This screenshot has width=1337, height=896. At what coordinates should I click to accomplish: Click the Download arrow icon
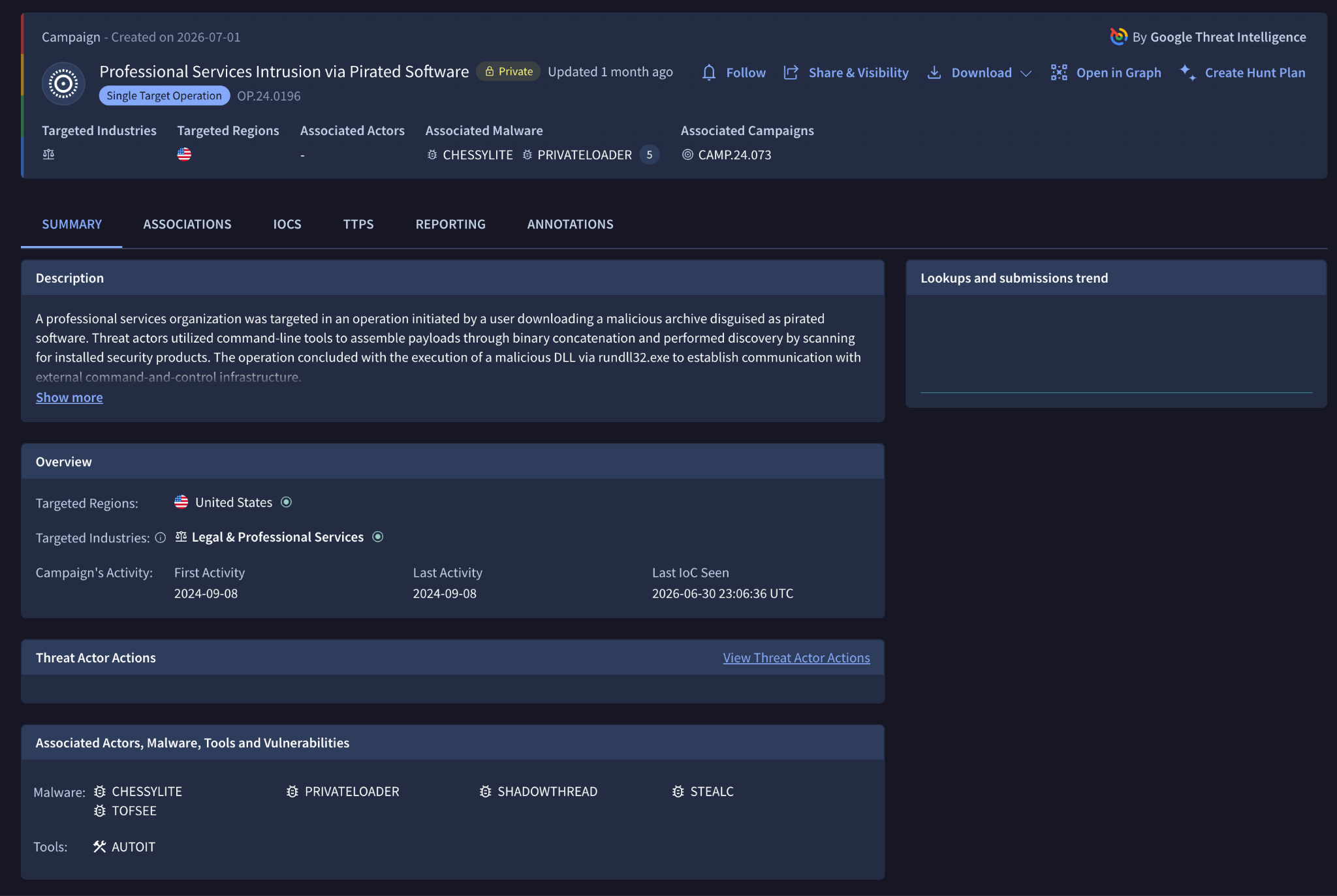pyautogui.click(x=934, y=72)
